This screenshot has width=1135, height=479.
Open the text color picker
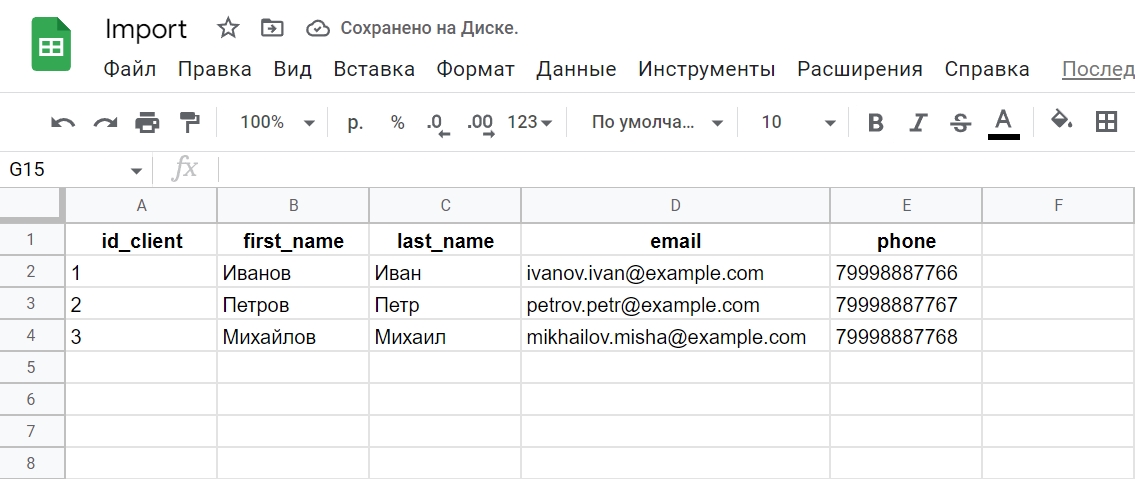click(x=1003, y=123)
